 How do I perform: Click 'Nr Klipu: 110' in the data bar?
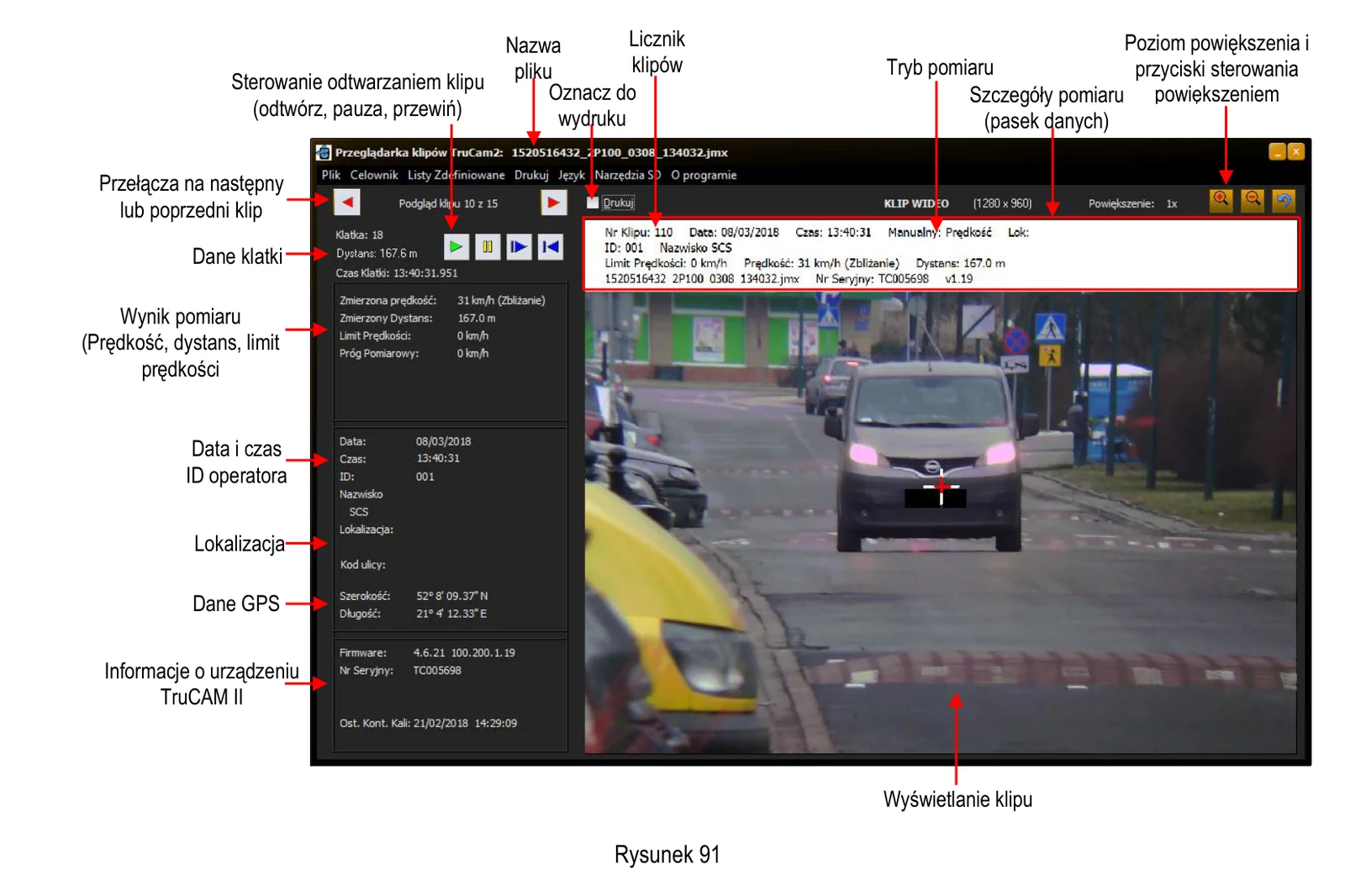click(639, 232)
